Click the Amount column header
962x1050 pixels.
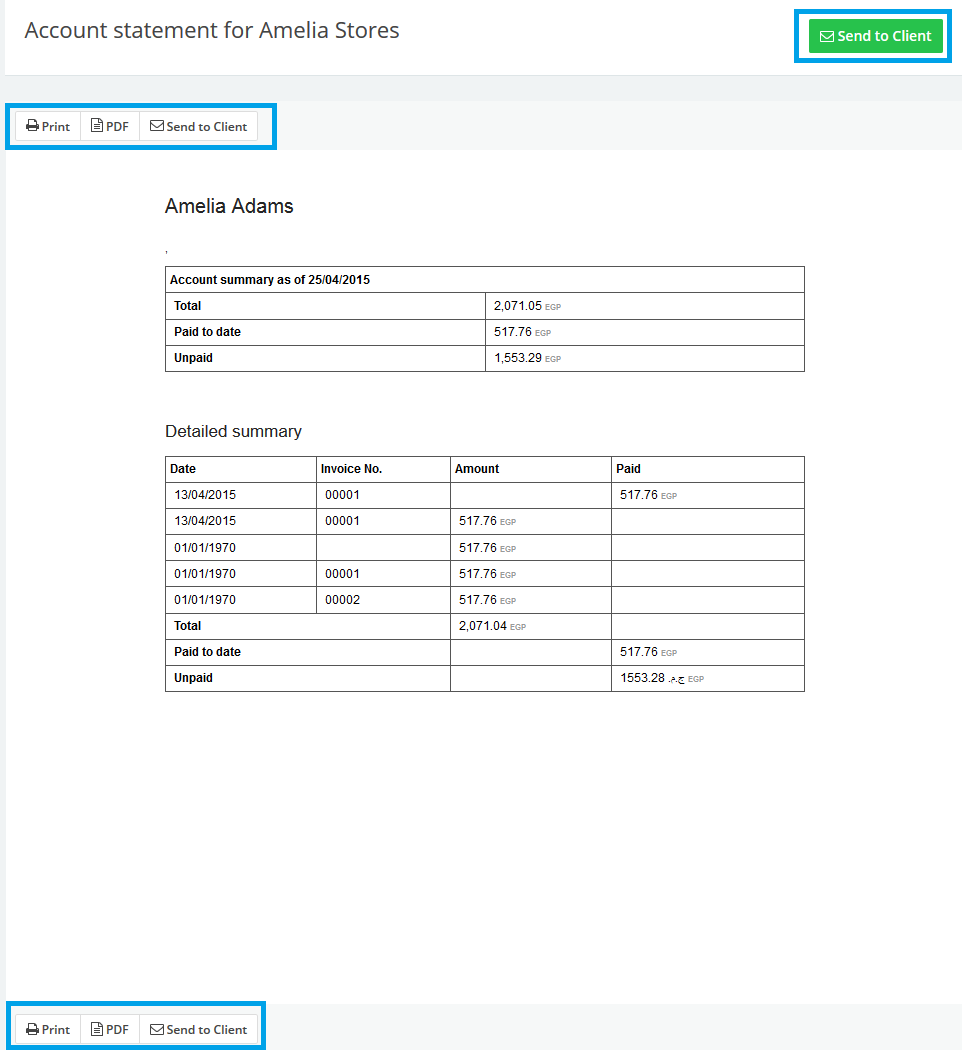[477, 469]
